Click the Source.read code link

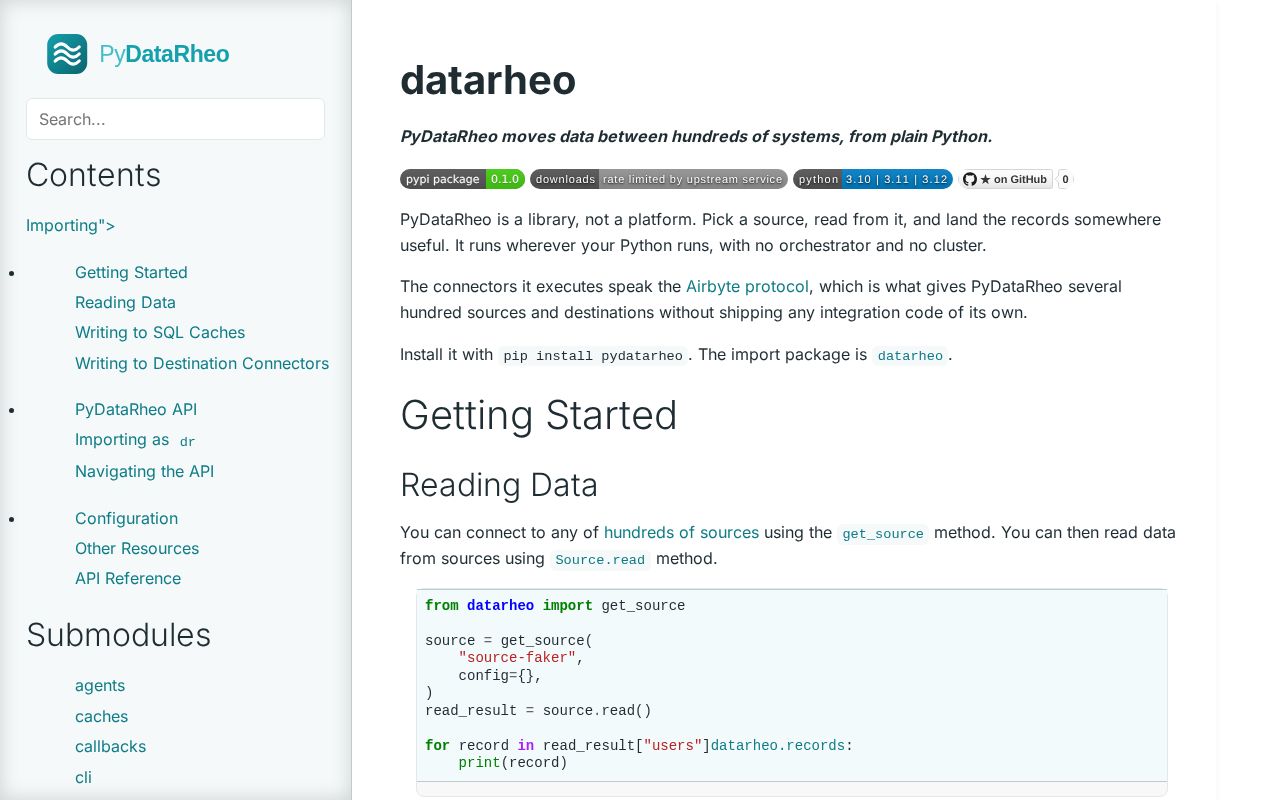pyautogui.click(x=600, y=559)
